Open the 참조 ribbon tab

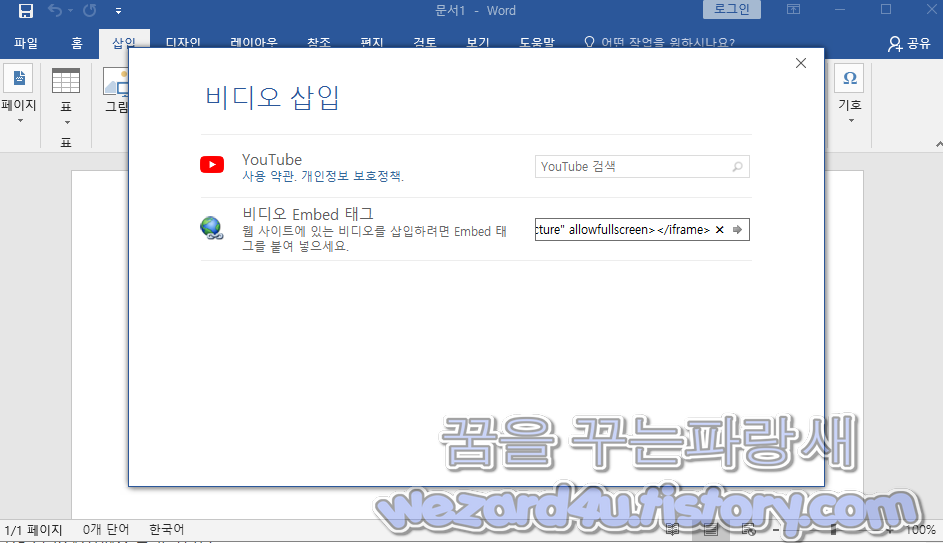pos(319,43)
